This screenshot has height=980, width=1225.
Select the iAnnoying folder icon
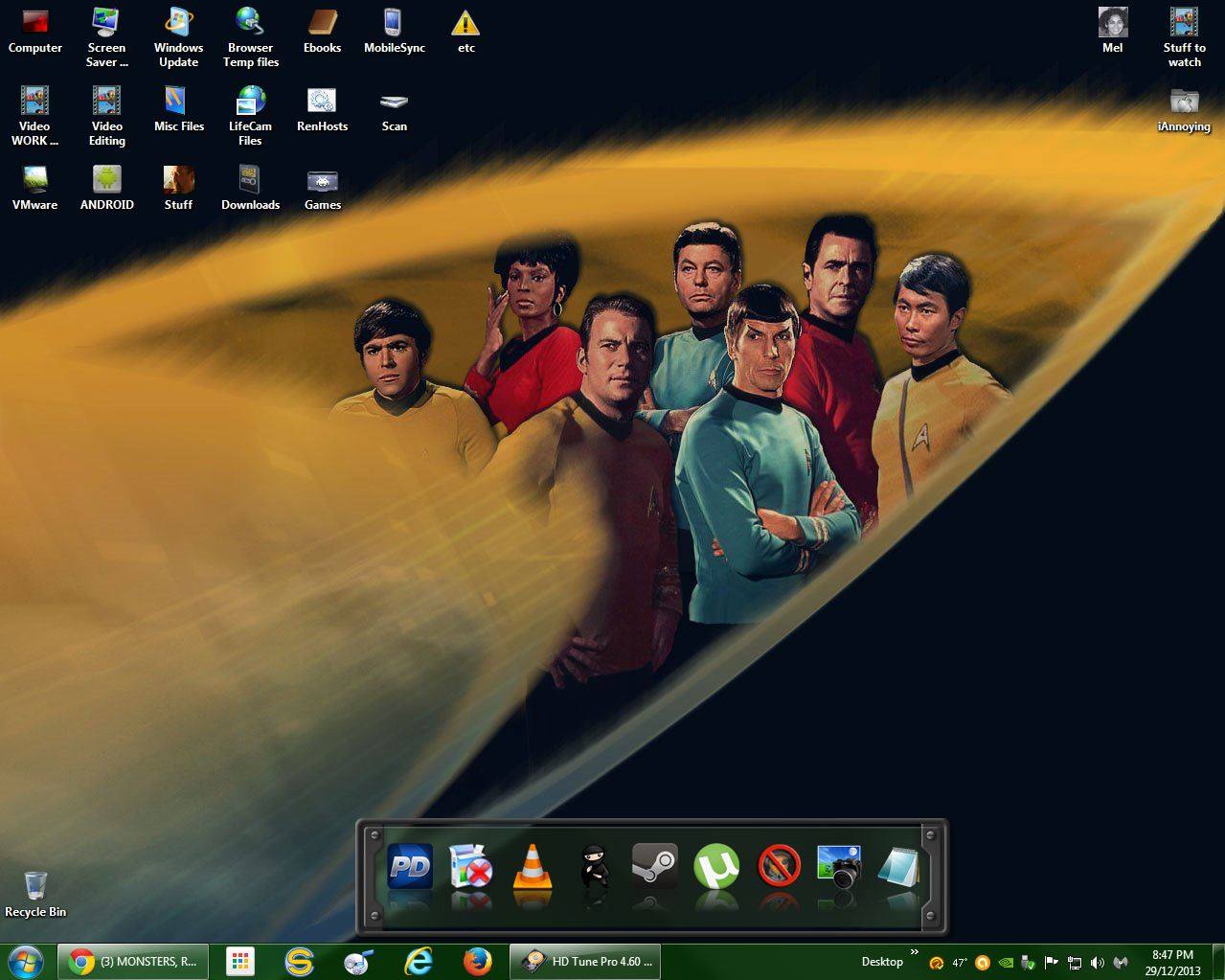(1184, 110)
